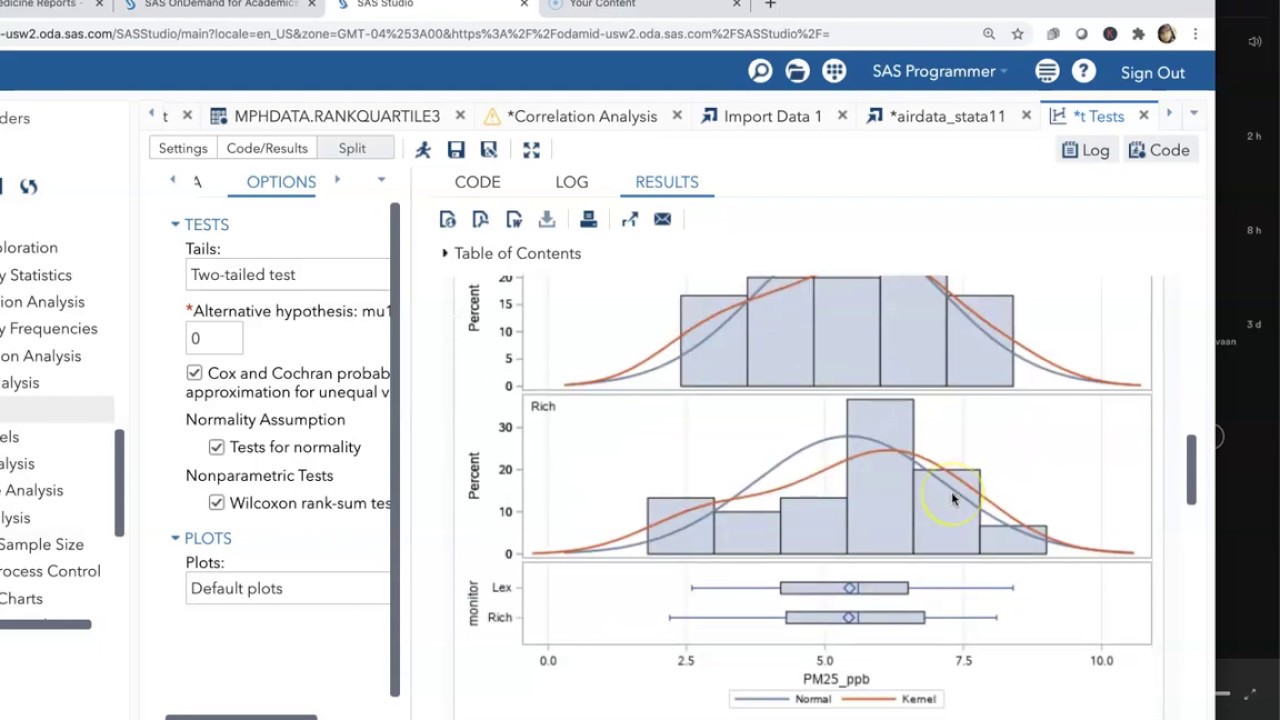Select the Split view button

point(352,148)
